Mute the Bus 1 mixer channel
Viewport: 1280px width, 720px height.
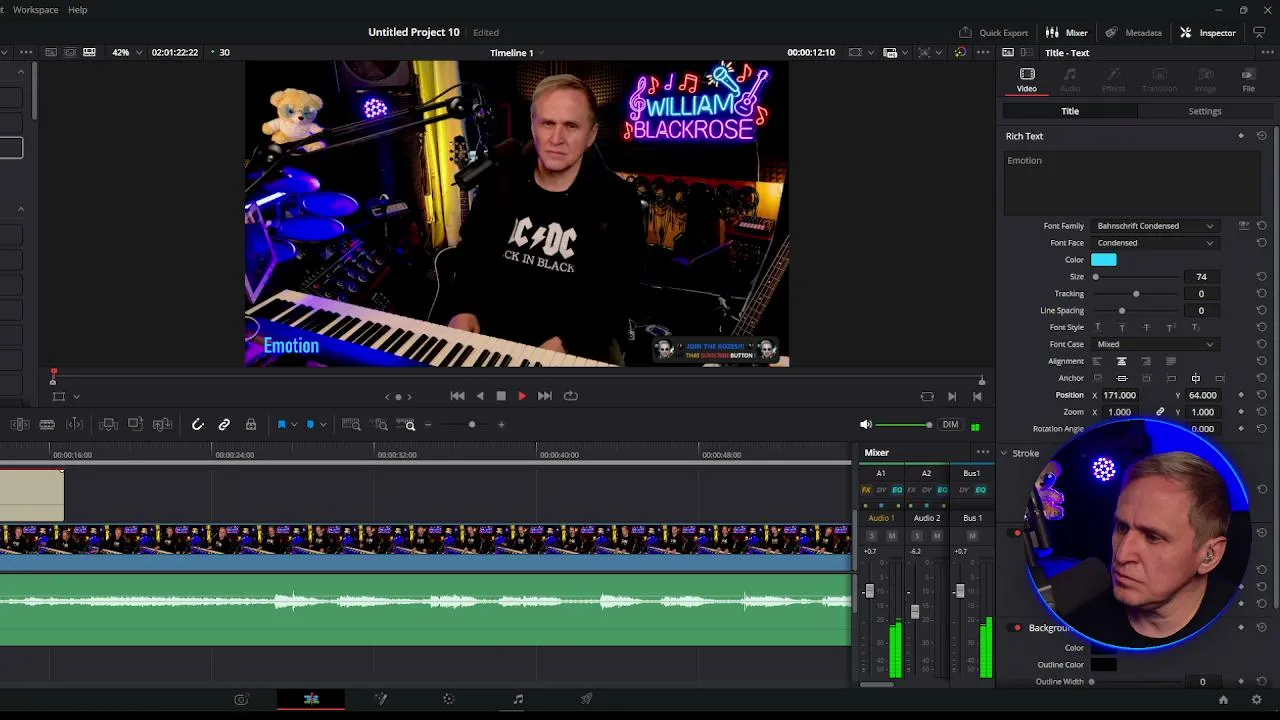pos(972,536)
